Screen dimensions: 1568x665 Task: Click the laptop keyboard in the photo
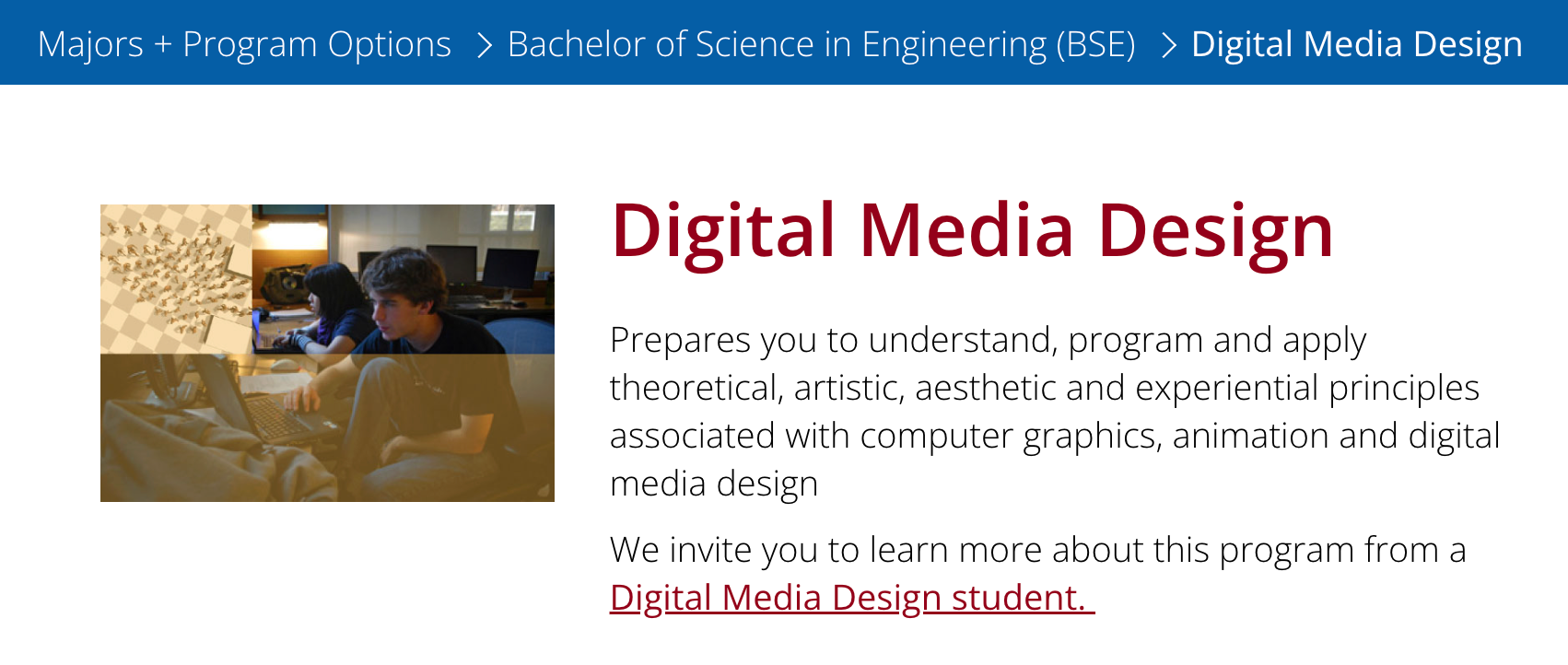276,419
